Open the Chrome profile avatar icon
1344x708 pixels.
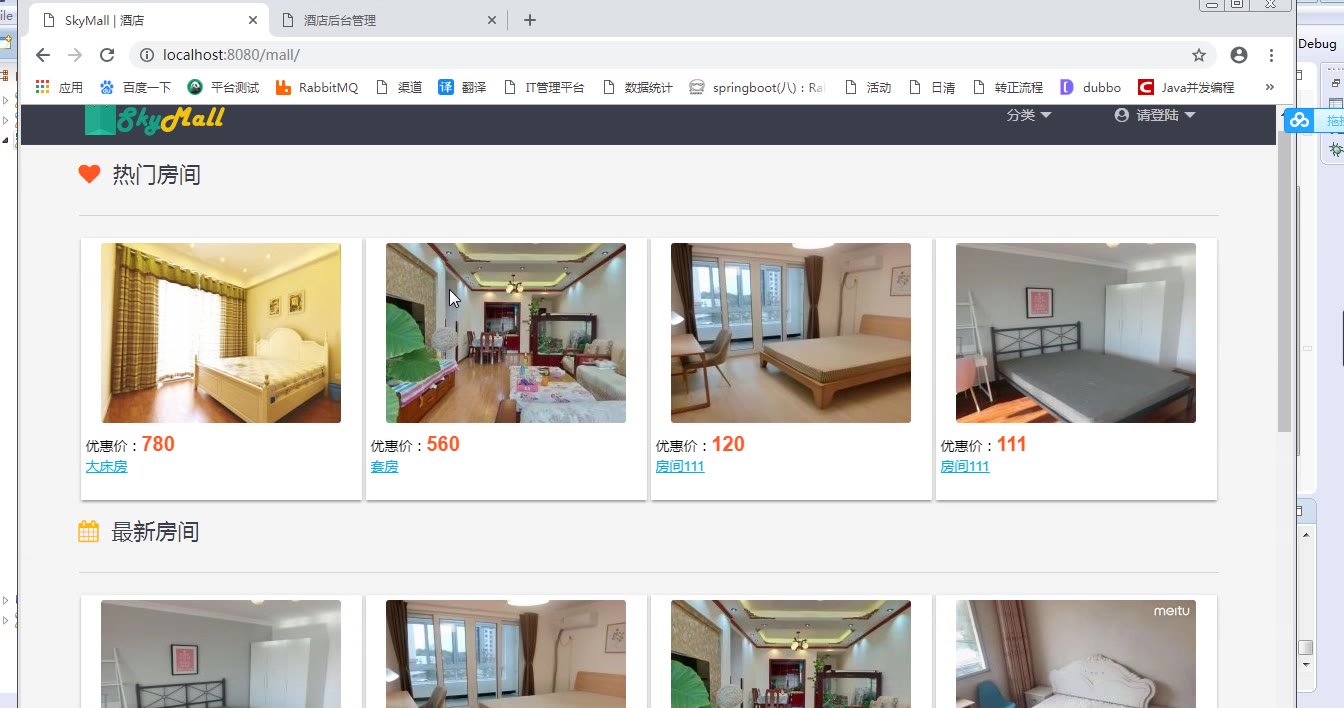tap(1239, 55)
